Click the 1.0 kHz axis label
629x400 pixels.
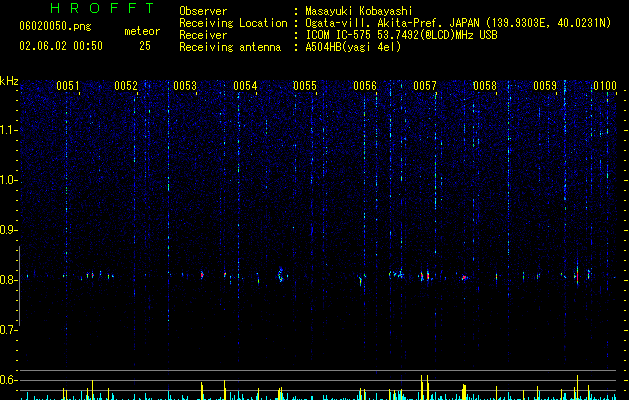pos(8,180)
